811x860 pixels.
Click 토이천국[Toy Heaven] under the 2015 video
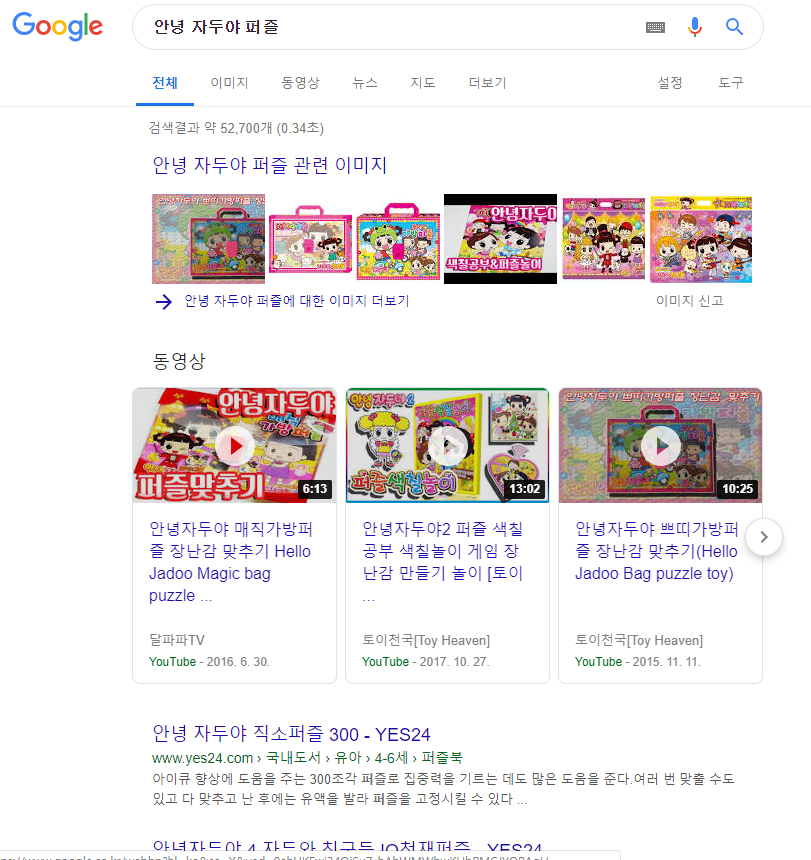click(639, 640)
